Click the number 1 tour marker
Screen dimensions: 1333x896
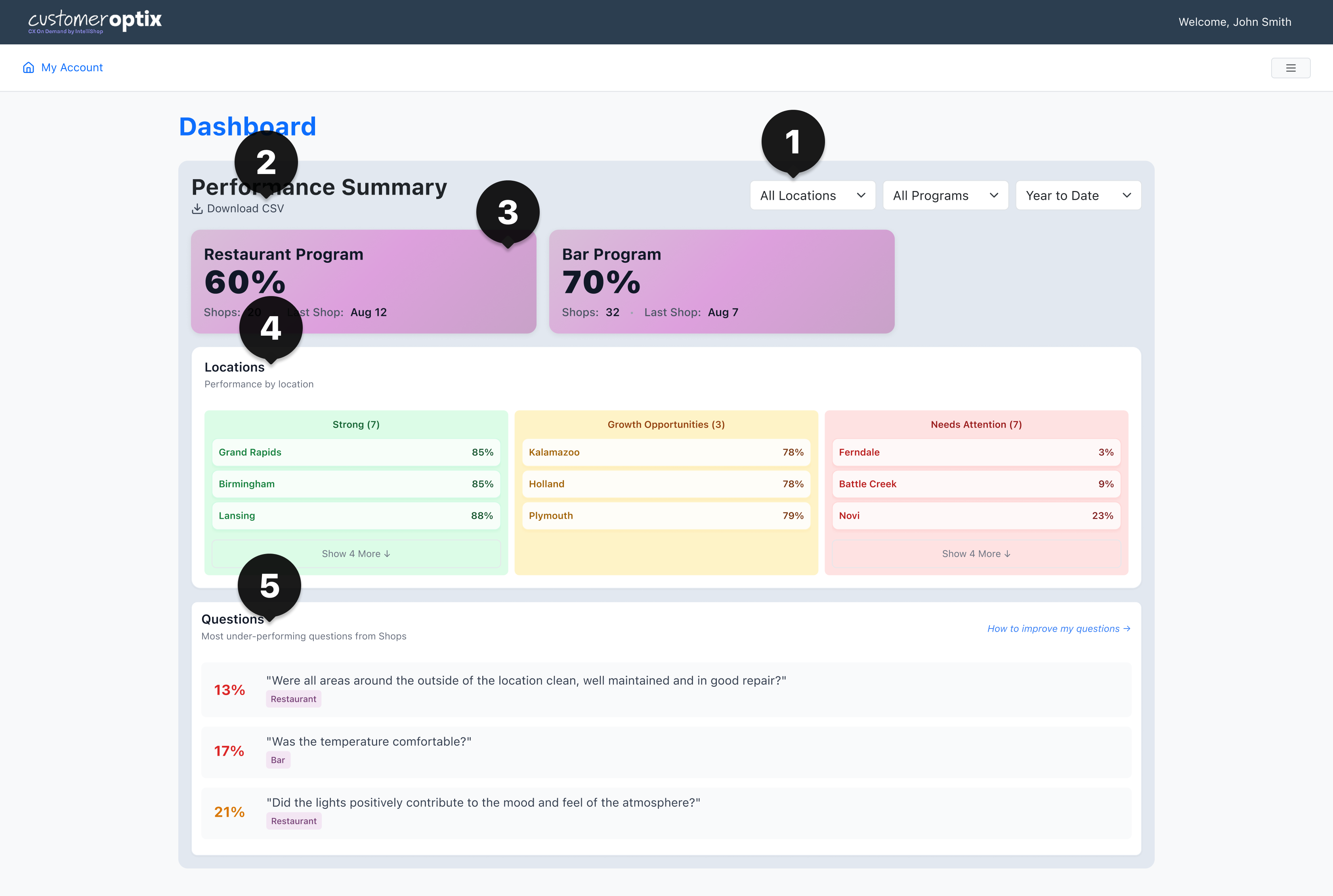(793, 141)
